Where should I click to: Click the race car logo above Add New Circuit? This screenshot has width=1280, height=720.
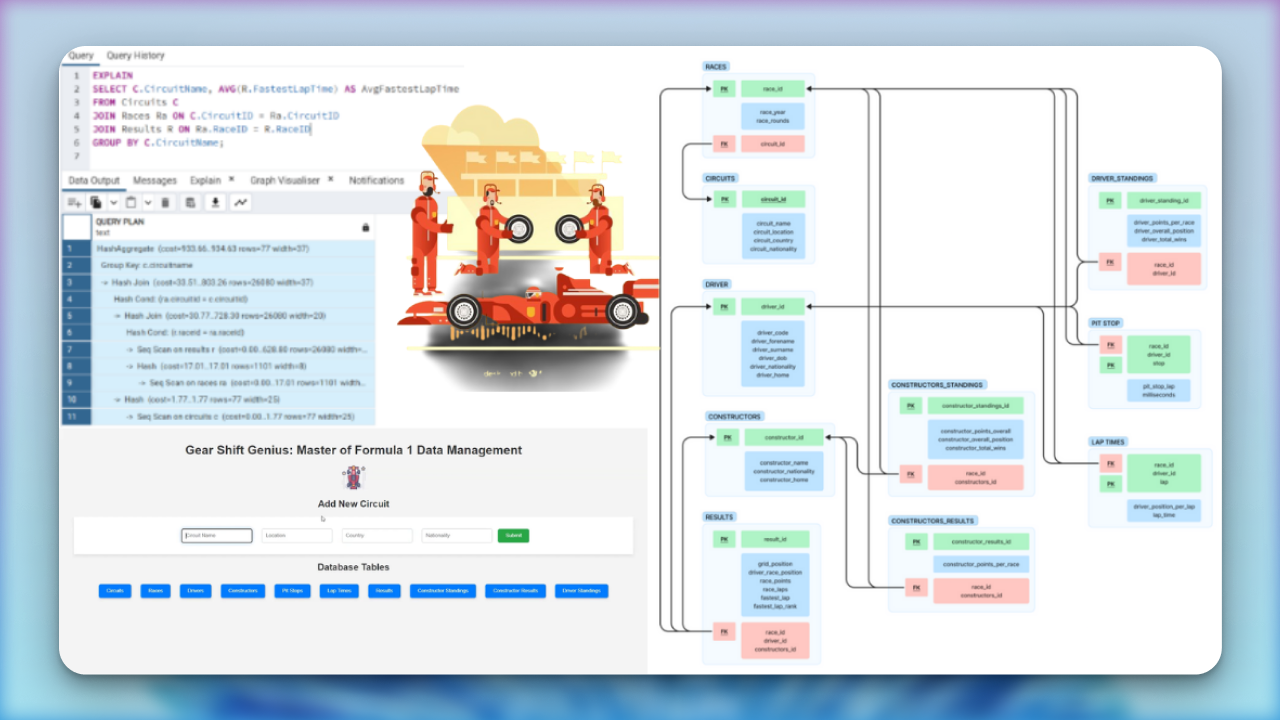(353, 477)
